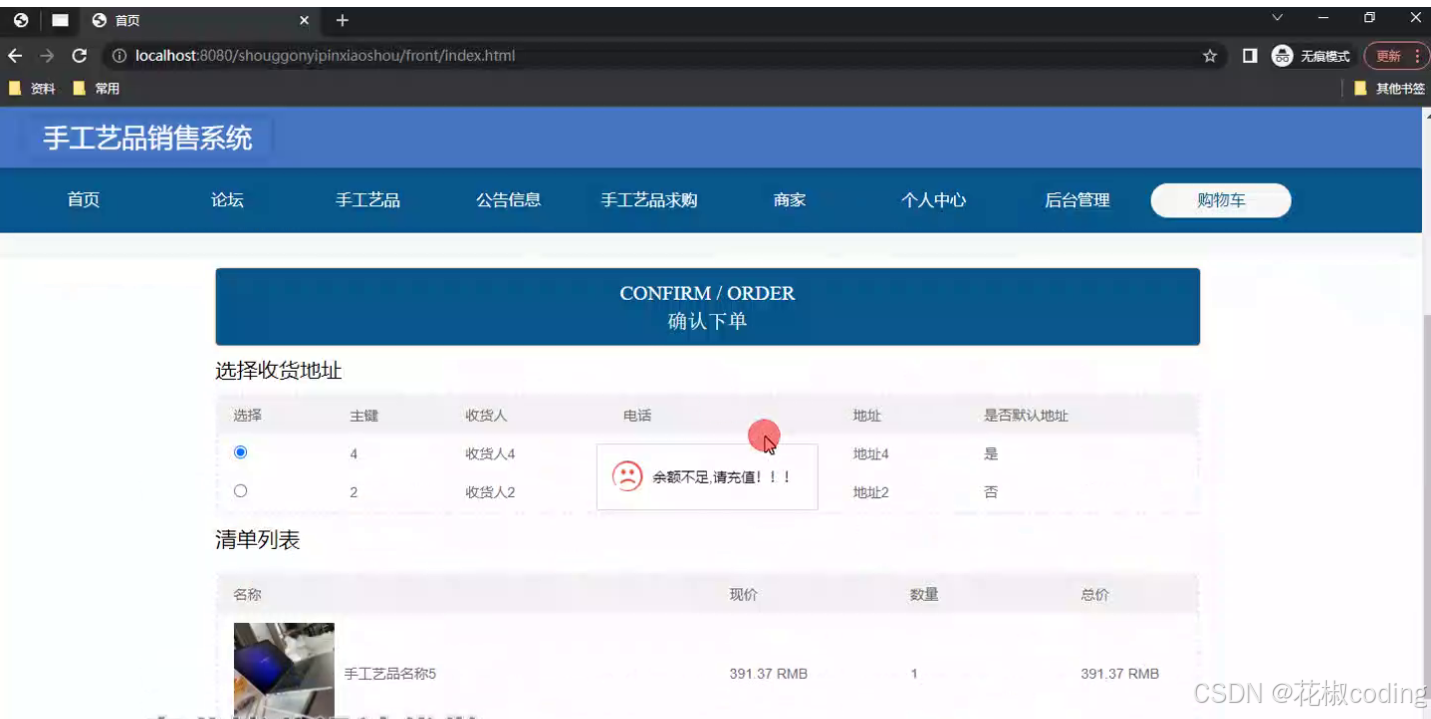Click the bookmark star in the address bar
The image size is (1431, 719).
(1209, 56)
